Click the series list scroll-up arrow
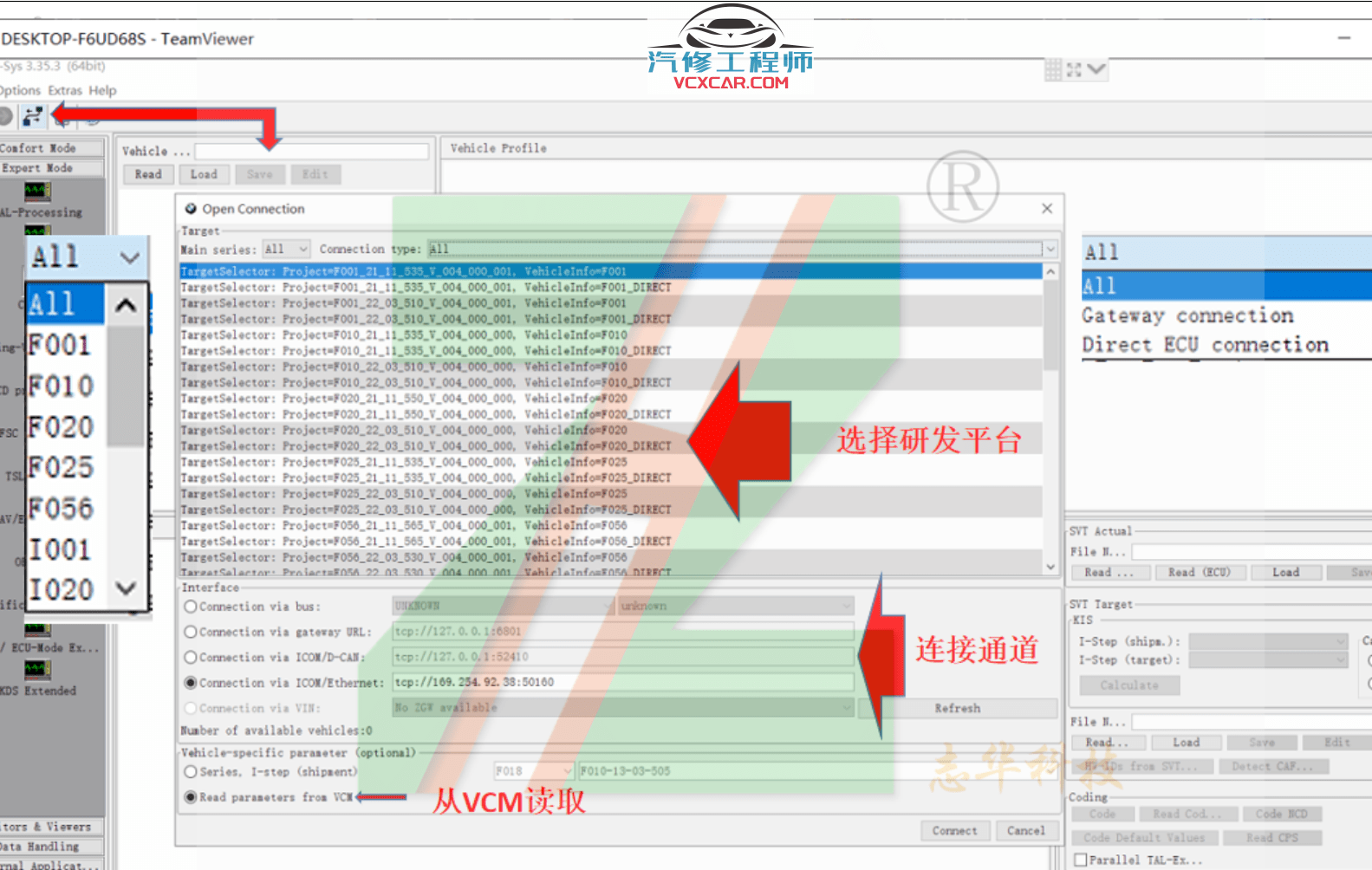This screenshot has height=870, width=1372. [127, 305]
